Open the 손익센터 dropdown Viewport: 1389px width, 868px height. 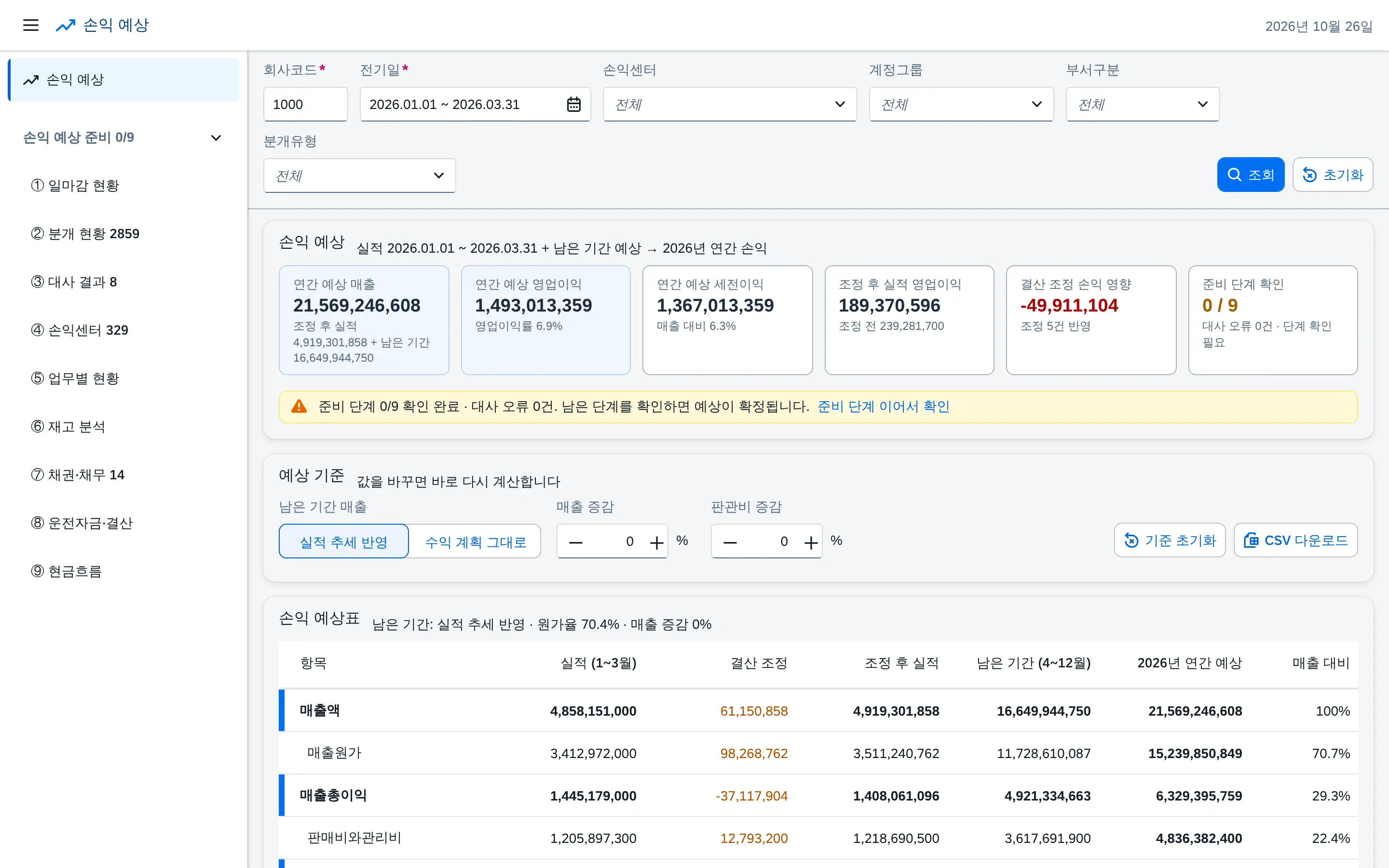[730, 105]
